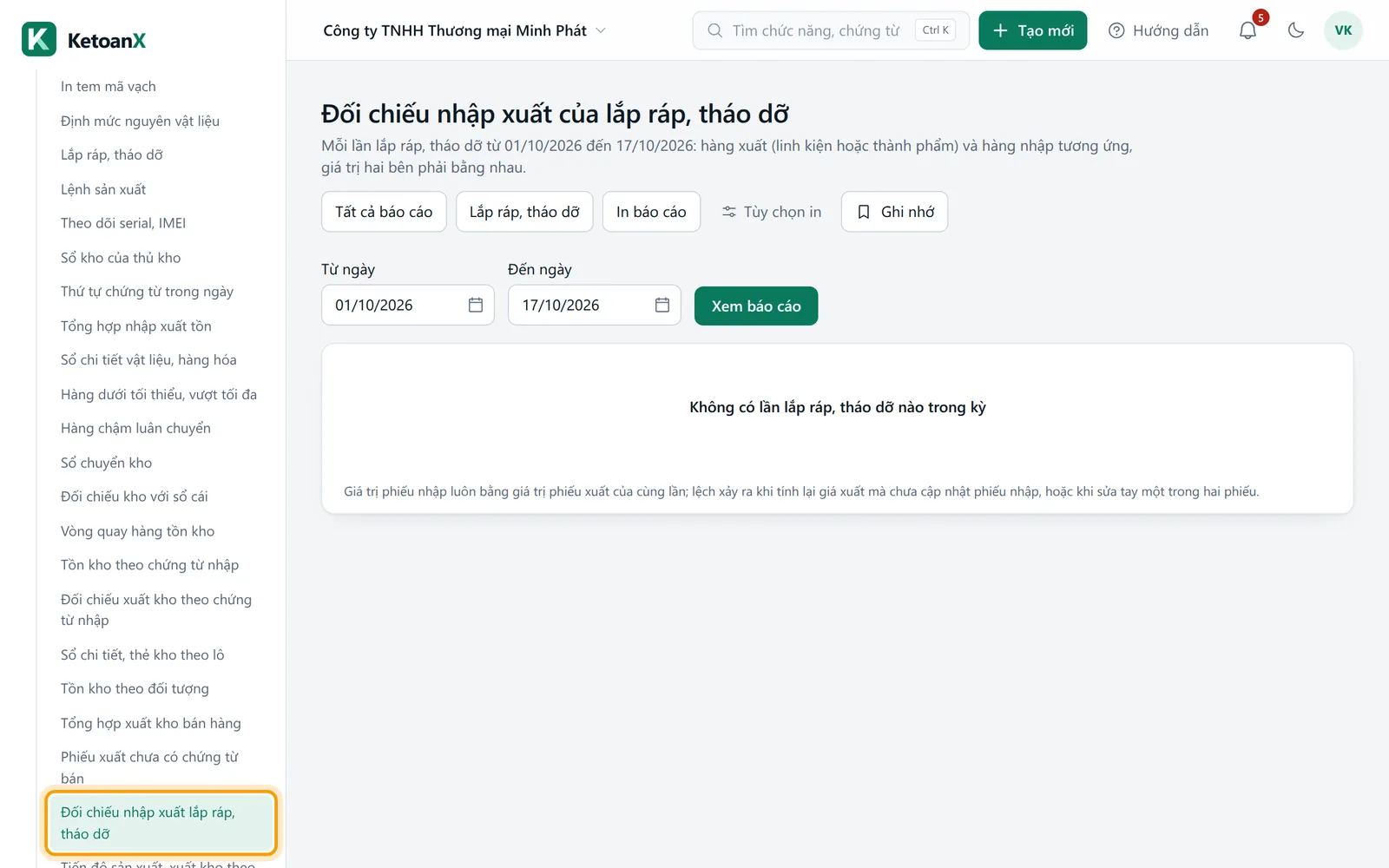The height and width of the screenshot is (868, 1389).
Task: Open Tổng hợp nhập xuất tồn
Action: click(136, 326)
